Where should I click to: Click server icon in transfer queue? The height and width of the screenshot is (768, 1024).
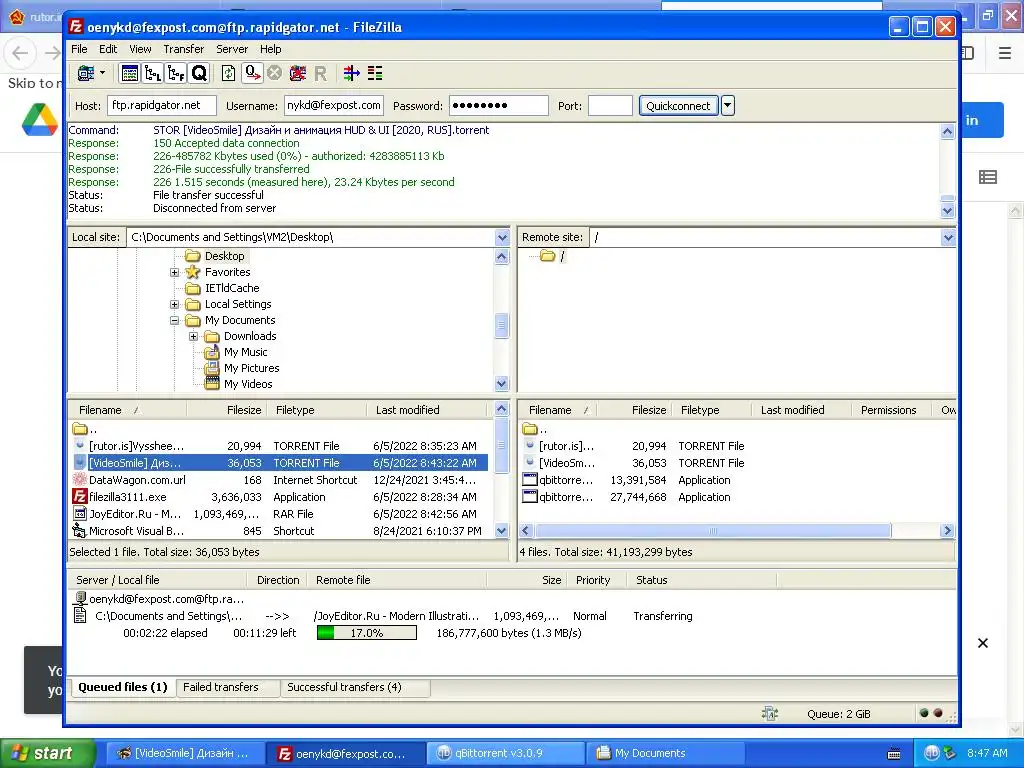pyautogui.click(x=80, y=598)
